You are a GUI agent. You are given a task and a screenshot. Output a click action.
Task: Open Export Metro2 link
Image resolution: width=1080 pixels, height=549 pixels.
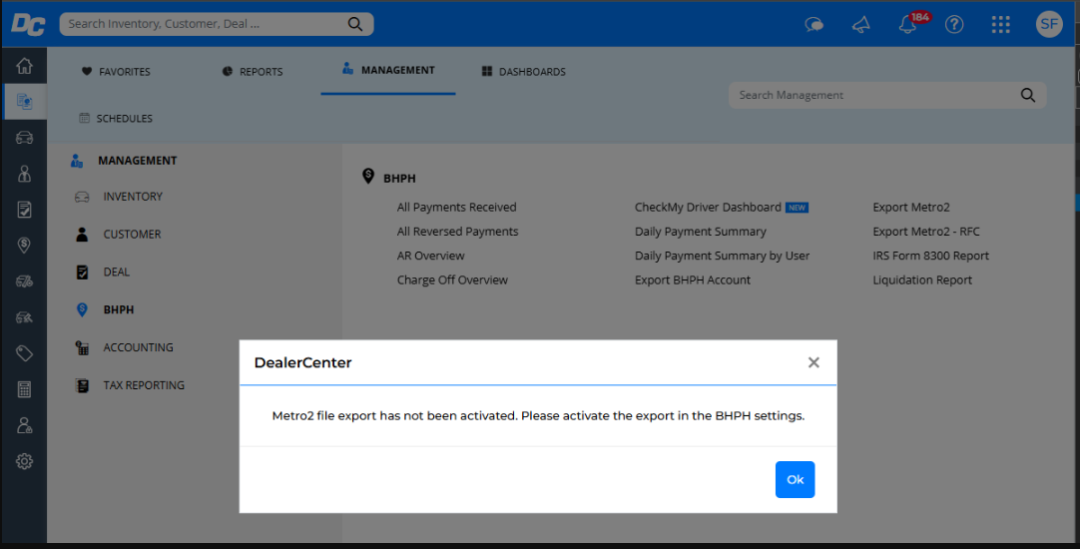click(x=911, y=207)
